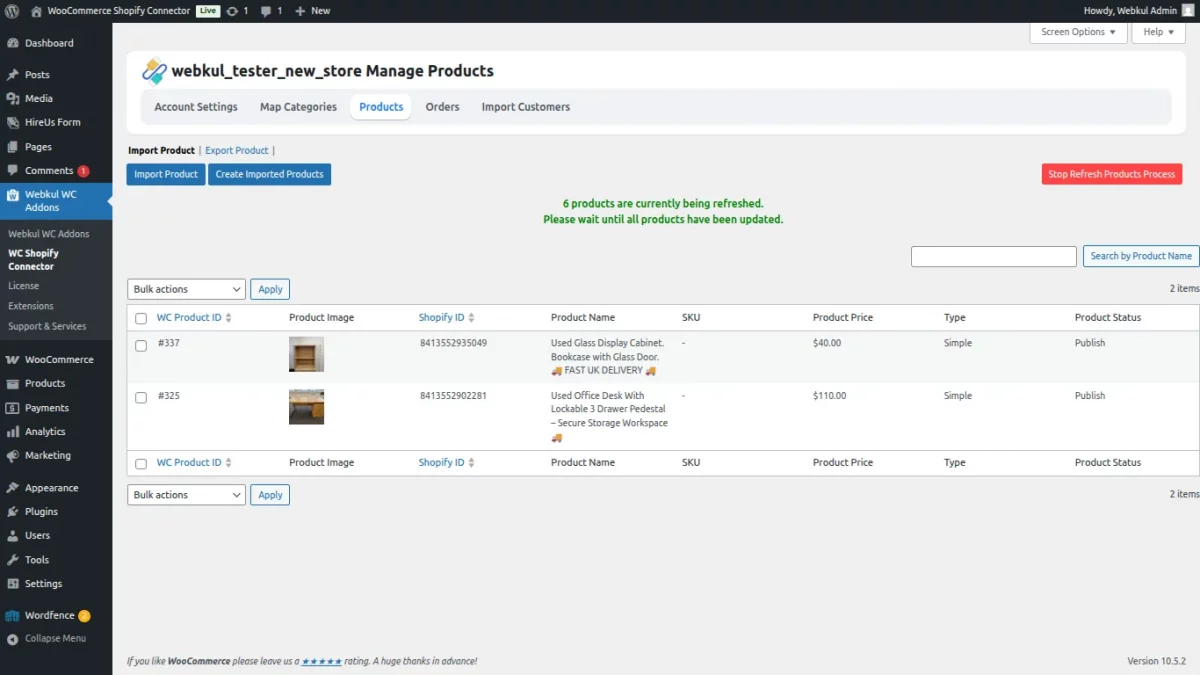Open the Help dropdown
Viewport: 1200px width, 675px height.
click(x=1157, y=32)
